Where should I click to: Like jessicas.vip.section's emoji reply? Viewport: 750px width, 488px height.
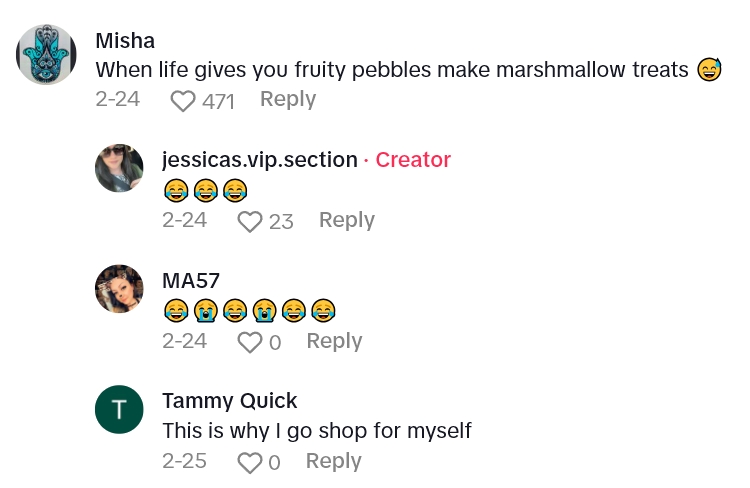point(249,221)
